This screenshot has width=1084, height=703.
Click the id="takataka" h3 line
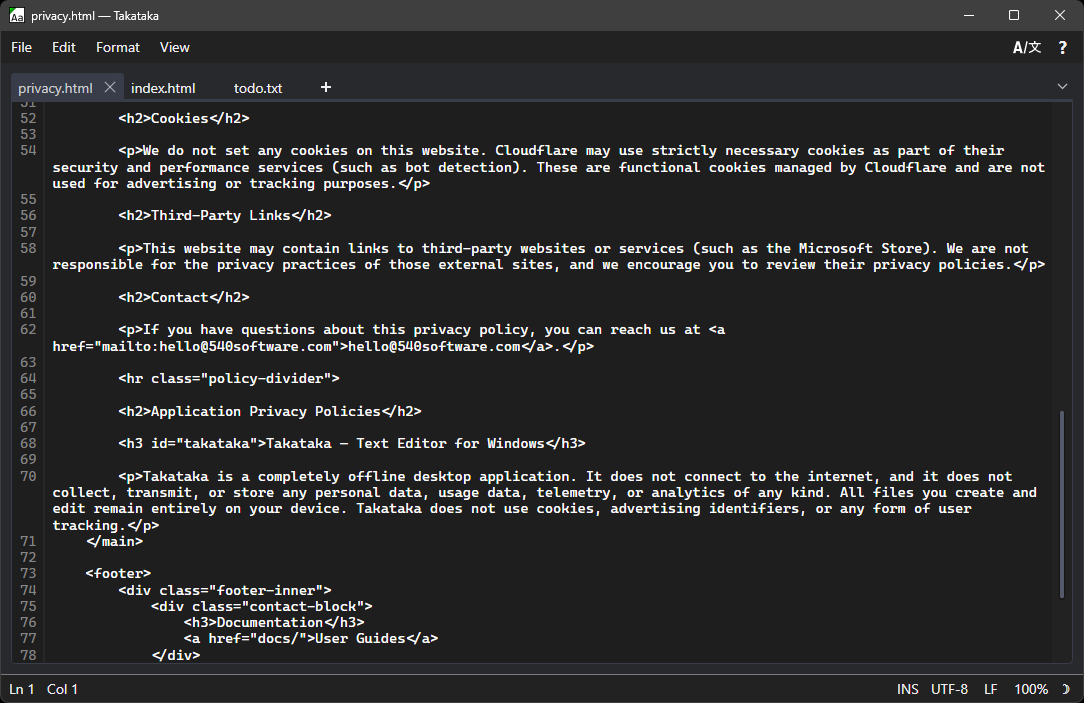352,444
